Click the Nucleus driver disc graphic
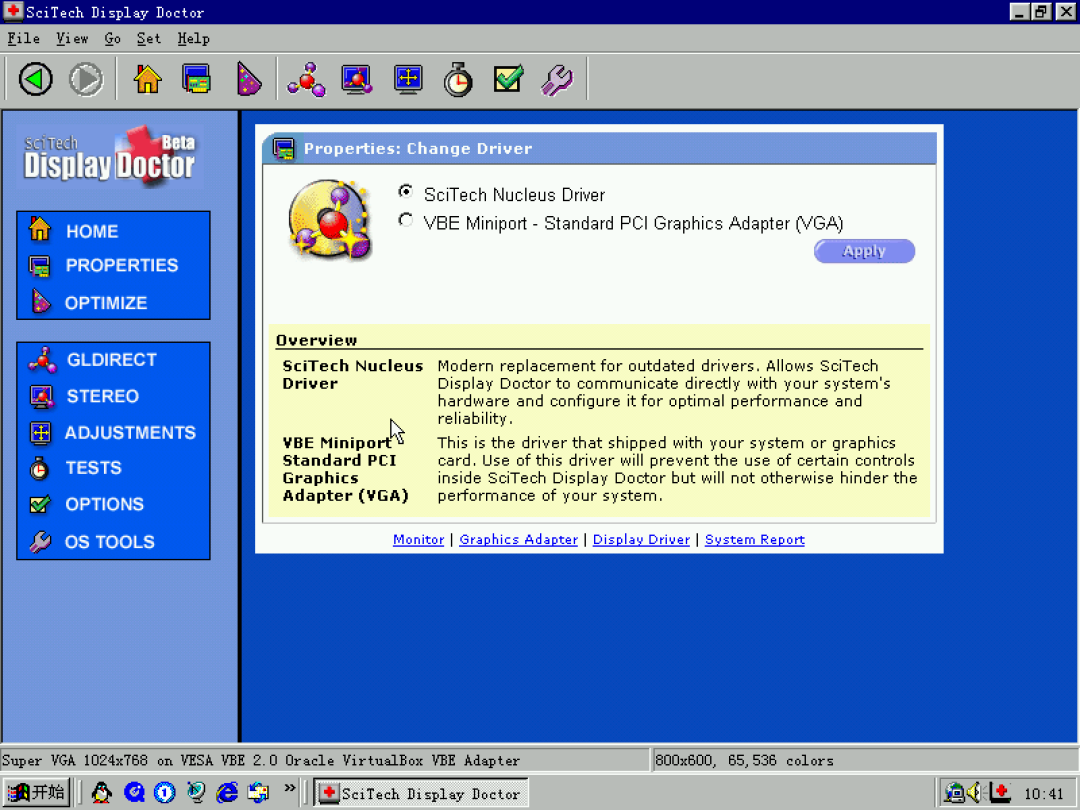The height and width of the screenshot is (810, 1080). (x=331, y=220)
